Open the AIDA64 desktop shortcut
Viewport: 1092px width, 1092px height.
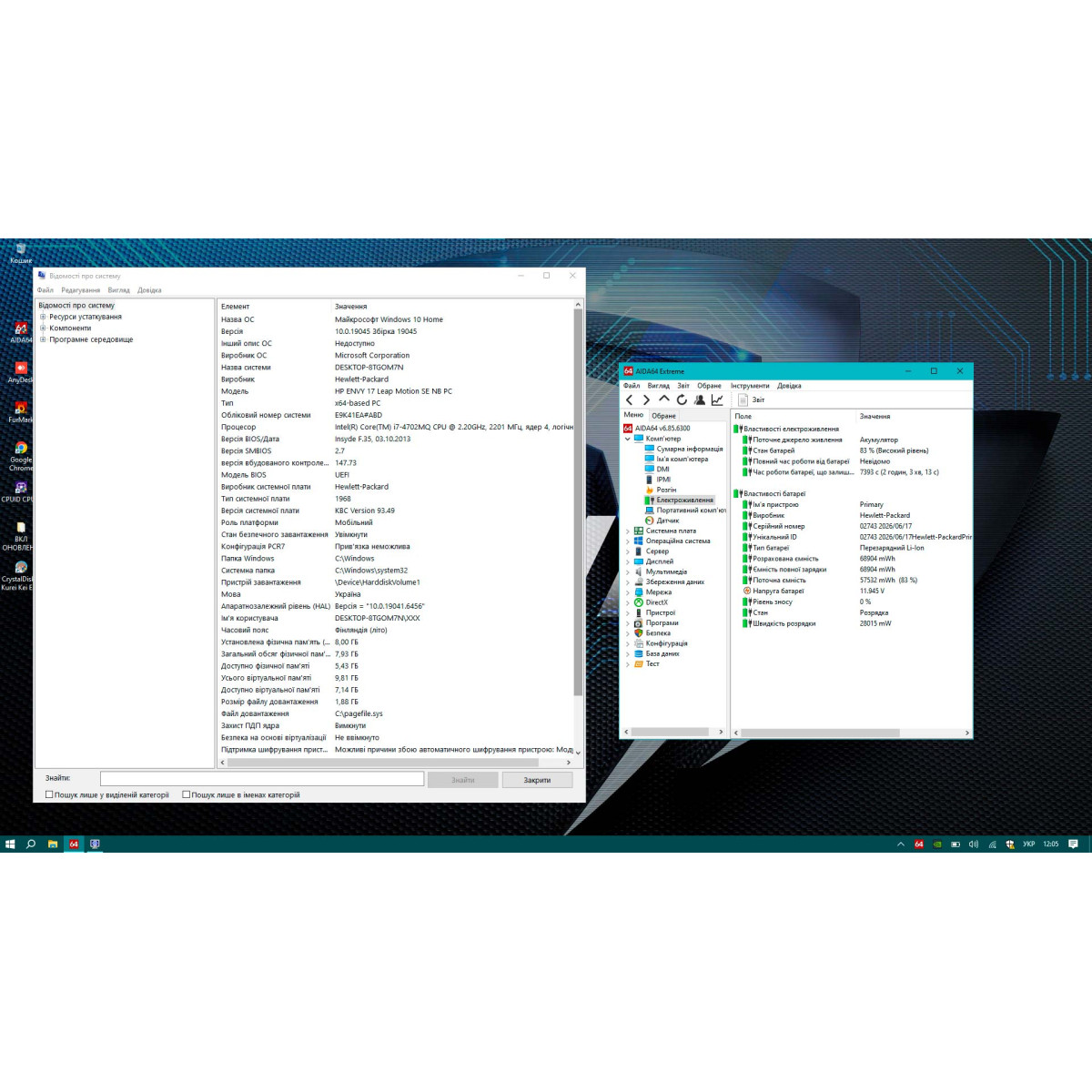coord(20,333)
